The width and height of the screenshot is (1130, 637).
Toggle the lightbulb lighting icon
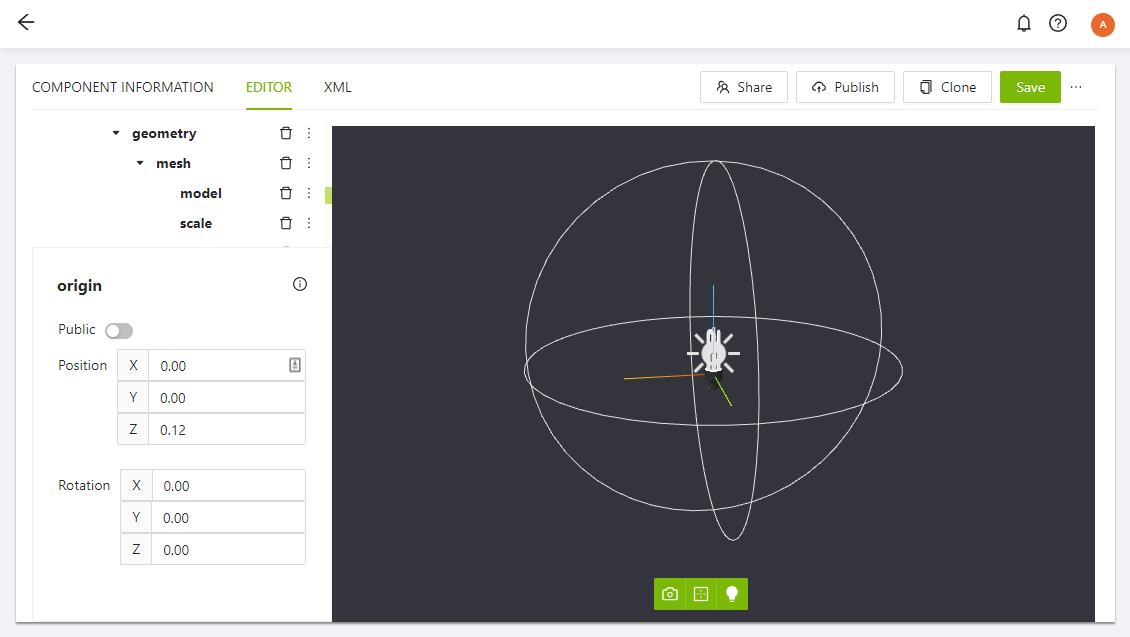coord(731,593)
